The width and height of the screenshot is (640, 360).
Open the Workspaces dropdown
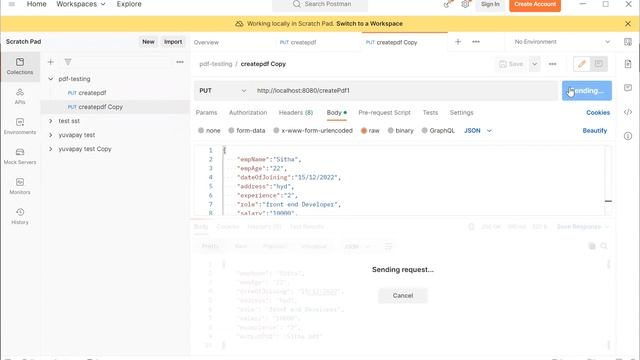81,4
